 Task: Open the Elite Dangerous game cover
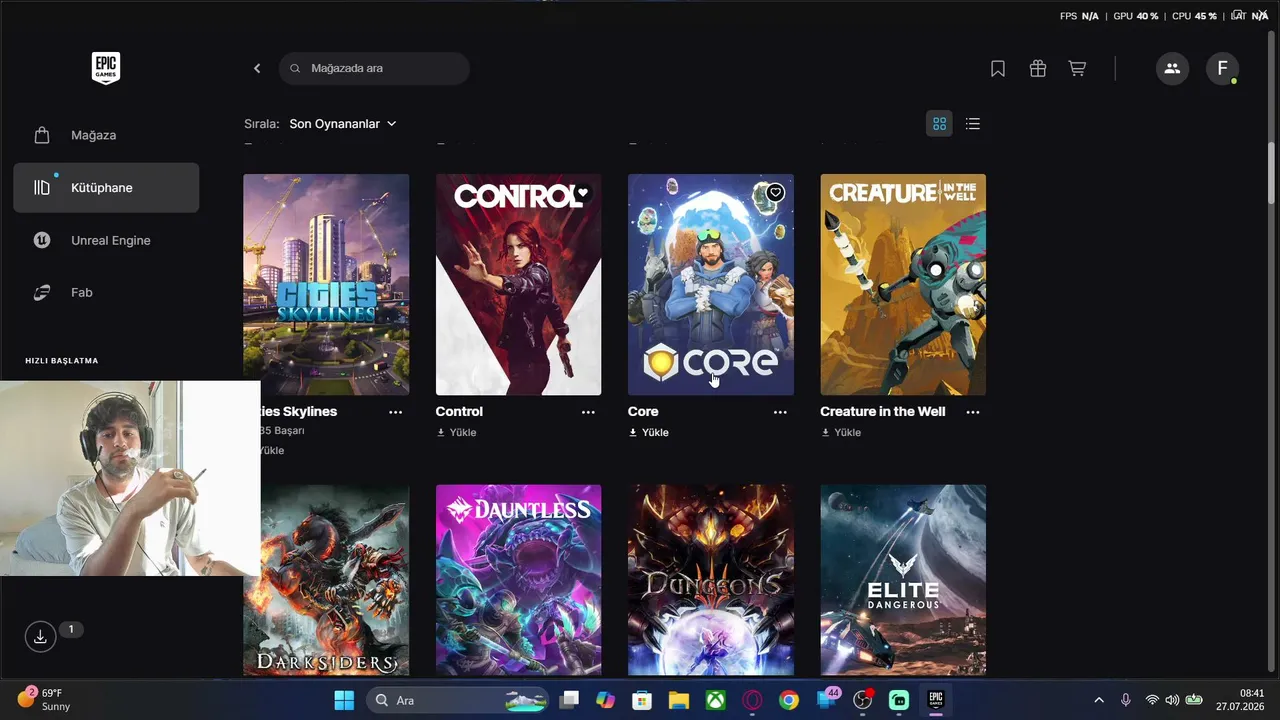pos(903,580)
